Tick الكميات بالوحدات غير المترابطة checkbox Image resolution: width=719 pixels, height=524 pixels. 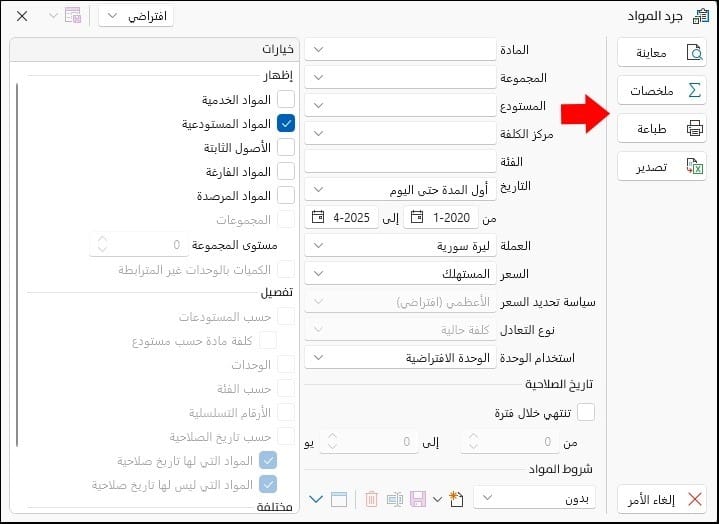(x=286, y=270)
